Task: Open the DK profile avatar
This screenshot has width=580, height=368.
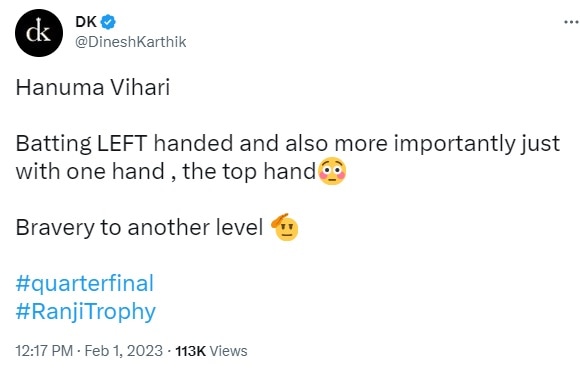Action: (39, 33)
